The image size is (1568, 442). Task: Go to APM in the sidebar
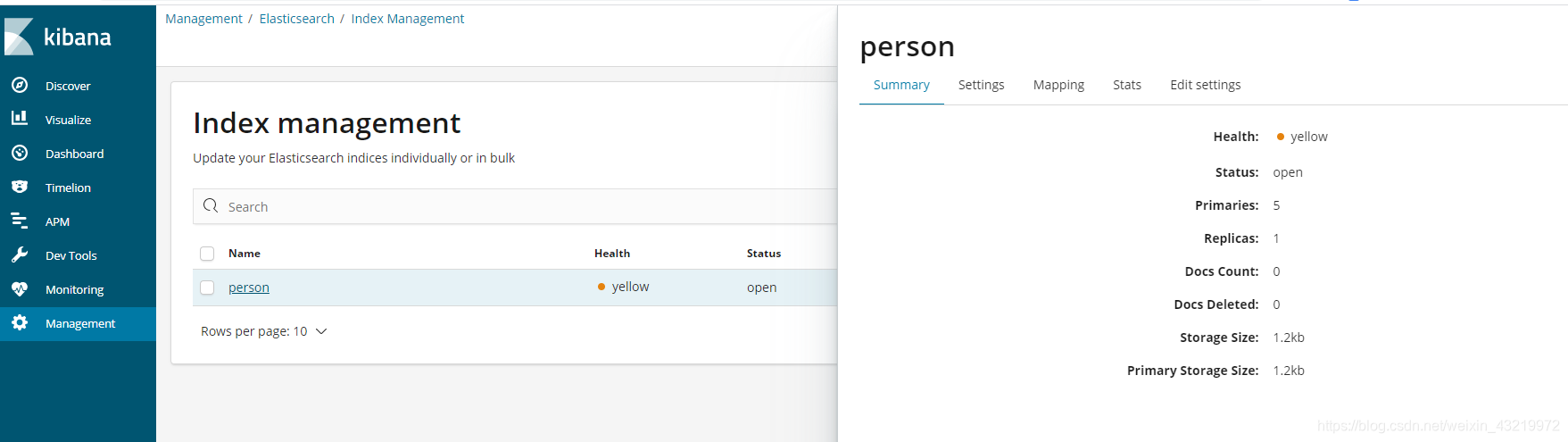(57, 221)
